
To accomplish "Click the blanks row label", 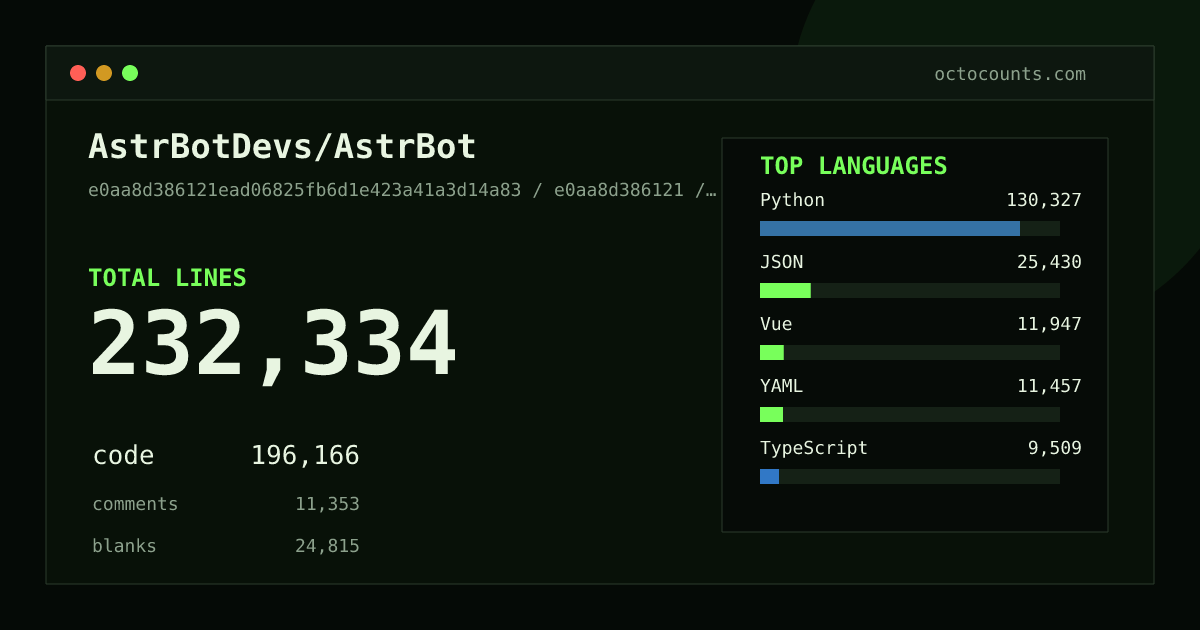I will (124, 546).
